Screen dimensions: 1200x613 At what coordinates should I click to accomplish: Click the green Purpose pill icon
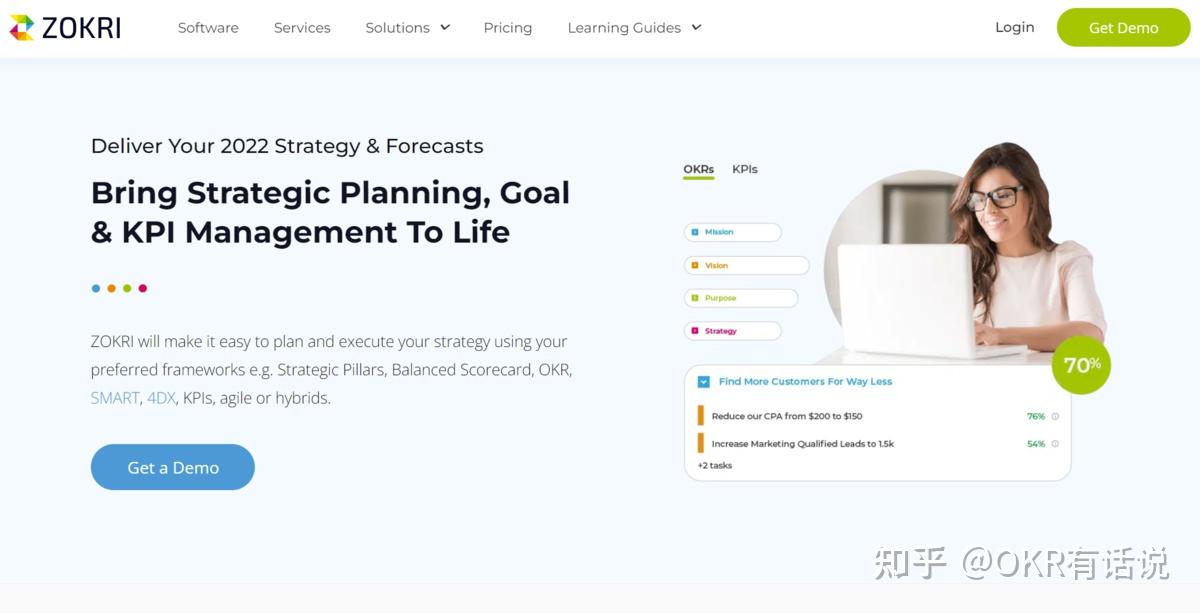(695, 298)
